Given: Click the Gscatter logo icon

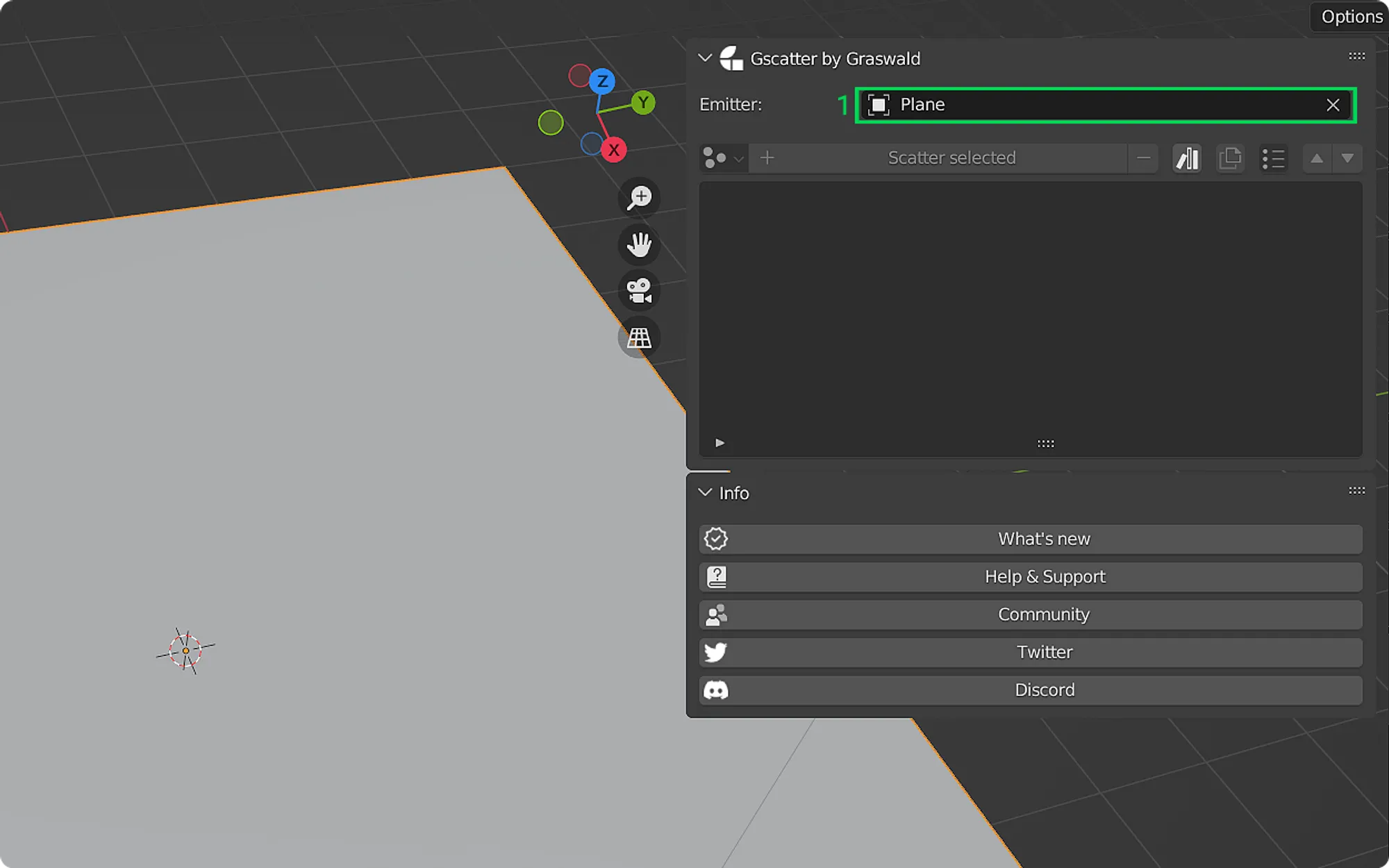Looking at the screenshot, I should 731,58.
